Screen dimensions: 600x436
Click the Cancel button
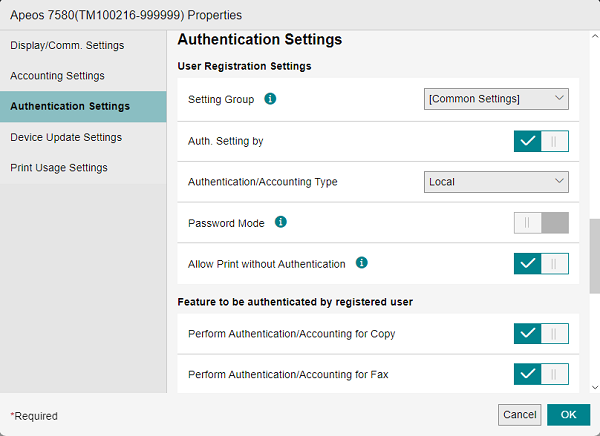(520, 415)
